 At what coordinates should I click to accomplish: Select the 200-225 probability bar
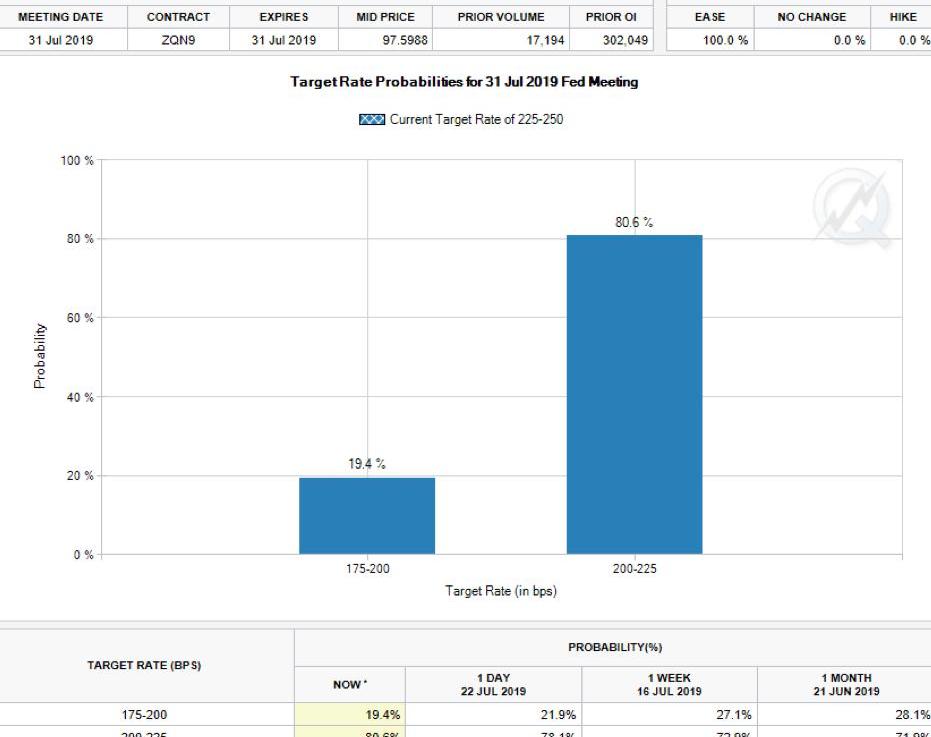point(634,394)
